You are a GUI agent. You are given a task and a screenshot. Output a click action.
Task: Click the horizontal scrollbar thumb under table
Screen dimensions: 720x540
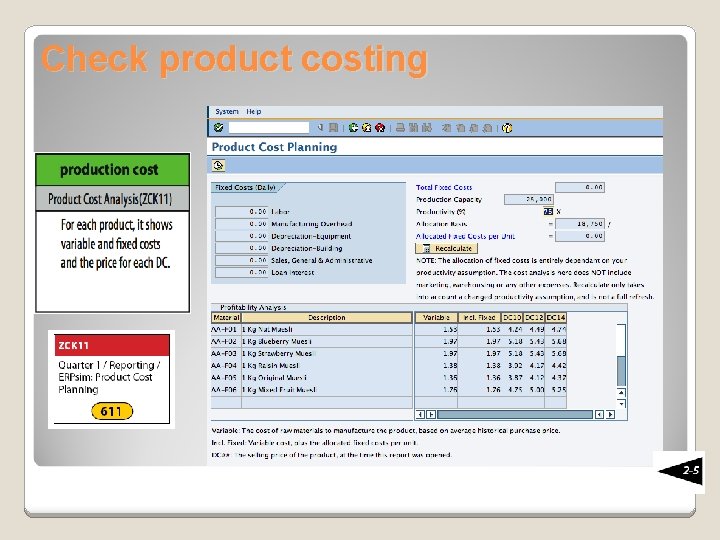click(515, 415)
